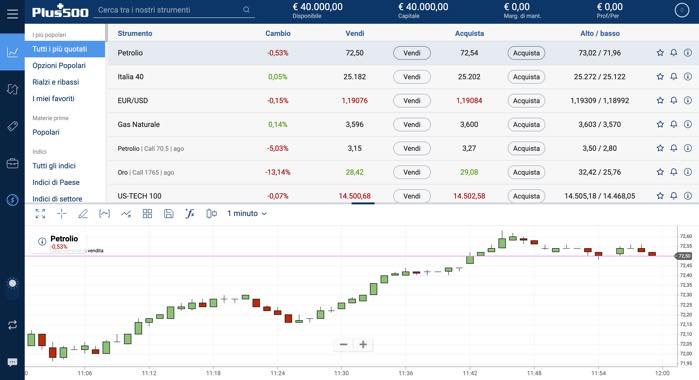The width and height of the screenshot is (699, 380).
Task: Click Vendi for Petrolio Call 70.5
Action: point(411,149)
